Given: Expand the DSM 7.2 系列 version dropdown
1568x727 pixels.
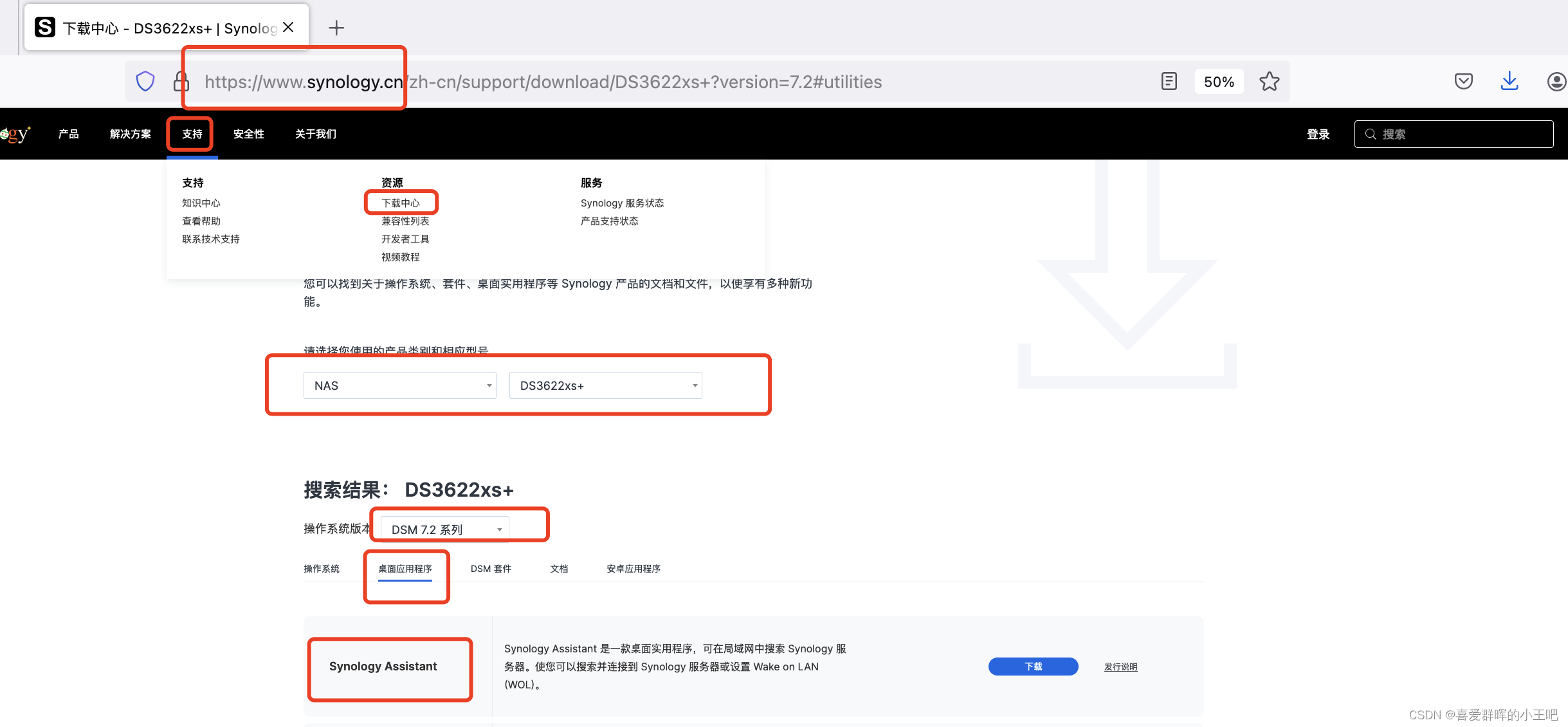Looking at the screenshot, I should click(x=444, y=529).
